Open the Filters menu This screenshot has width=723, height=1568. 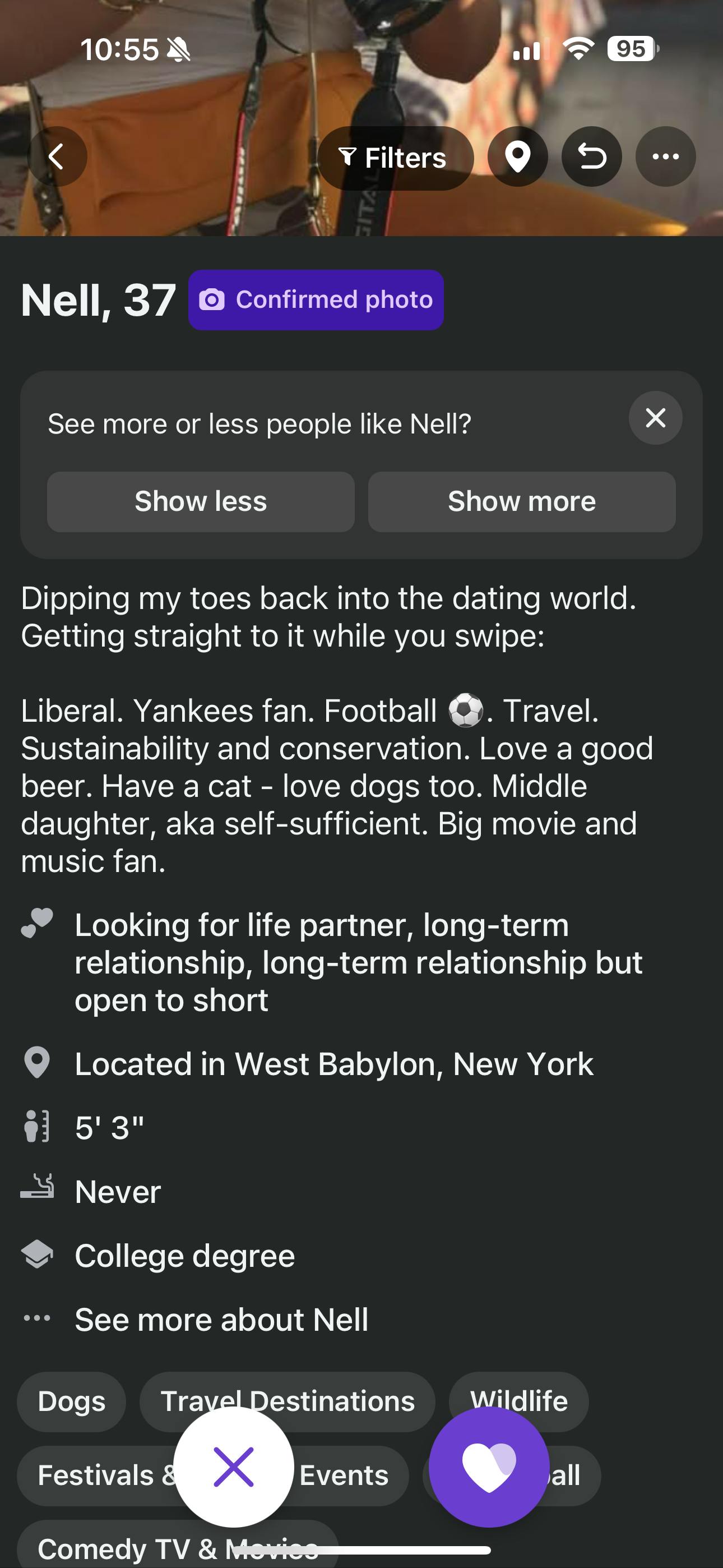coord(395,158)
